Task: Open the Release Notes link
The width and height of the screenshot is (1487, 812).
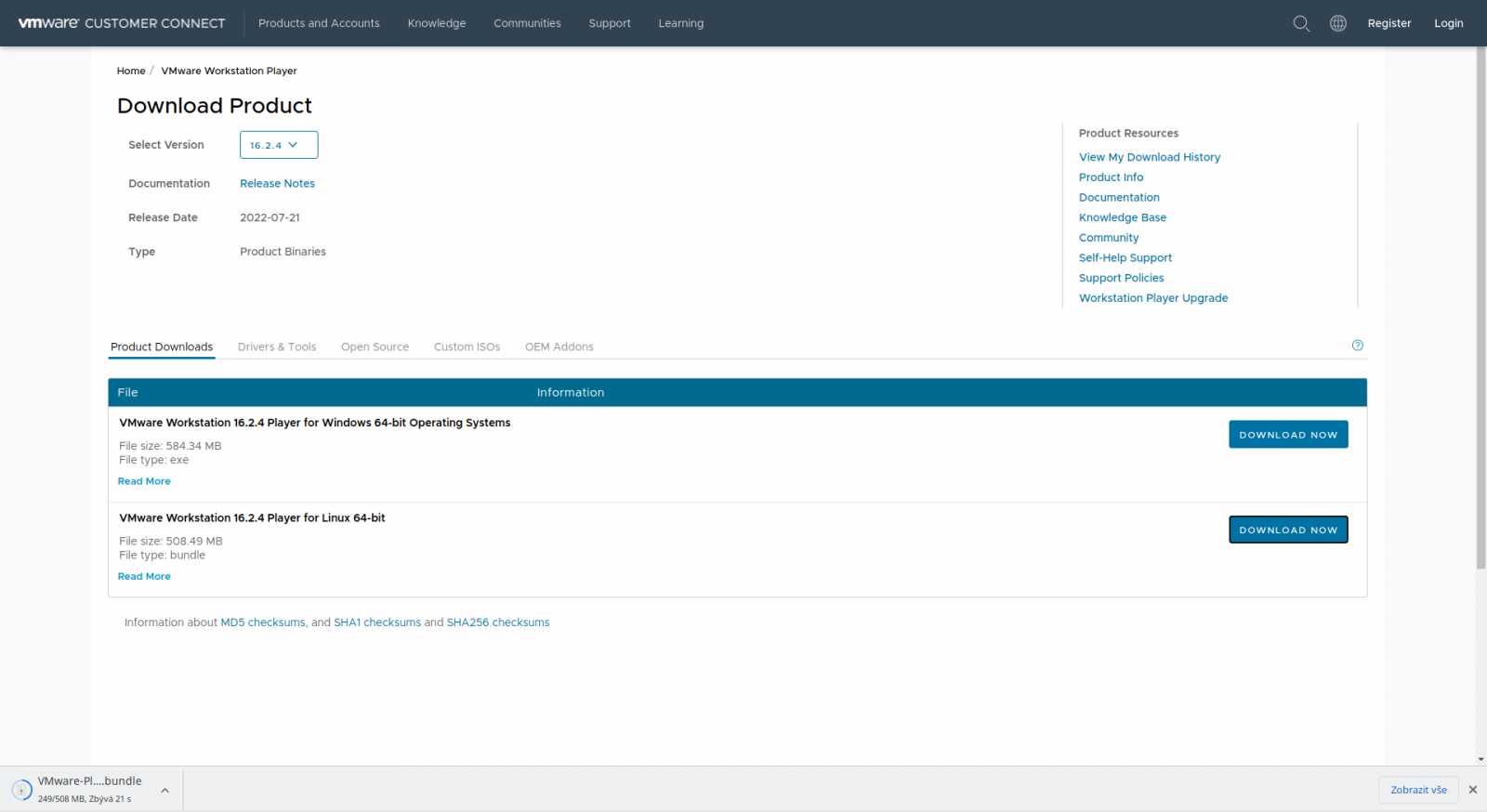Action: coord(277,184)
